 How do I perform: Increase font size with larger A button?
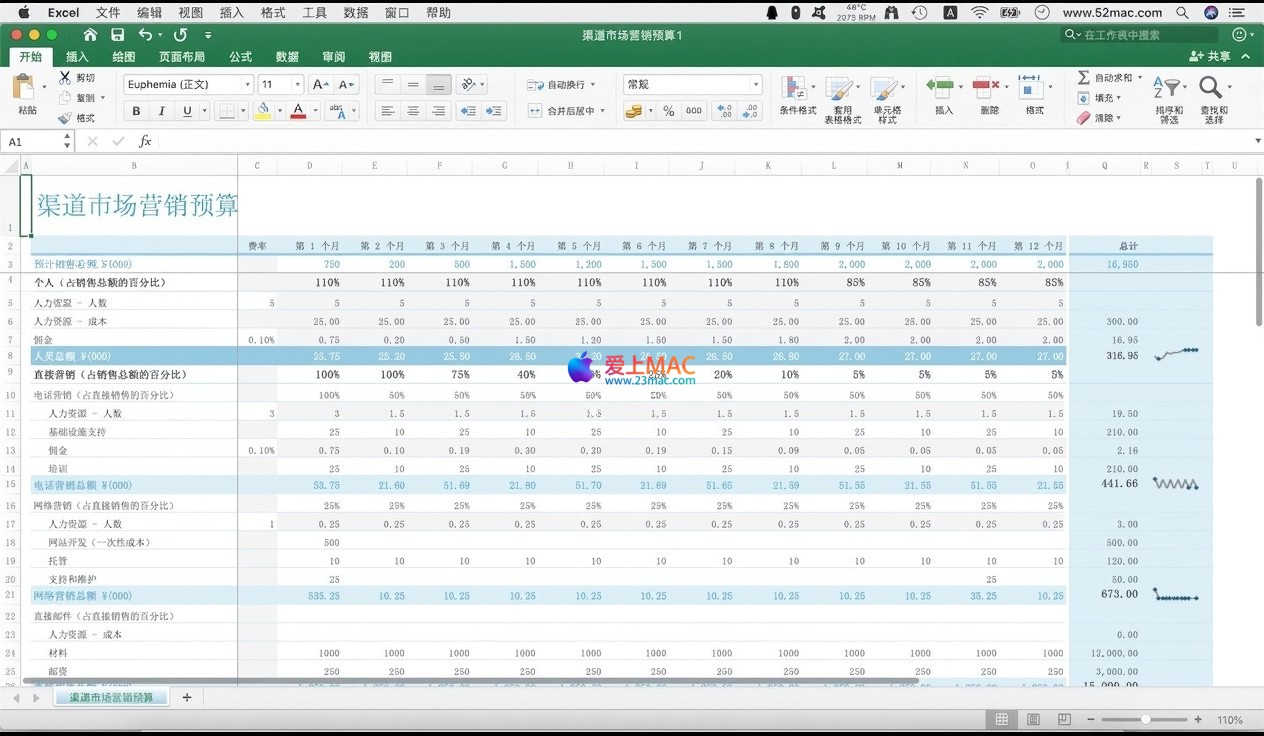tap(320, 85)
